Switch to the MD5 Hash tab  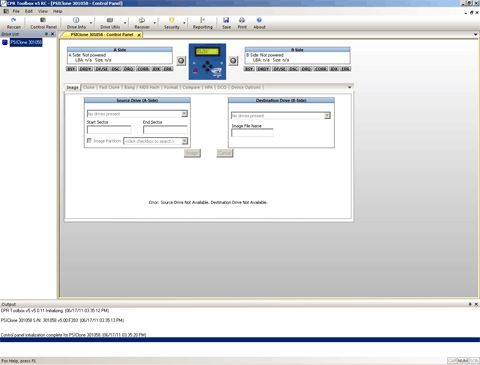click(x=149, y=87)
